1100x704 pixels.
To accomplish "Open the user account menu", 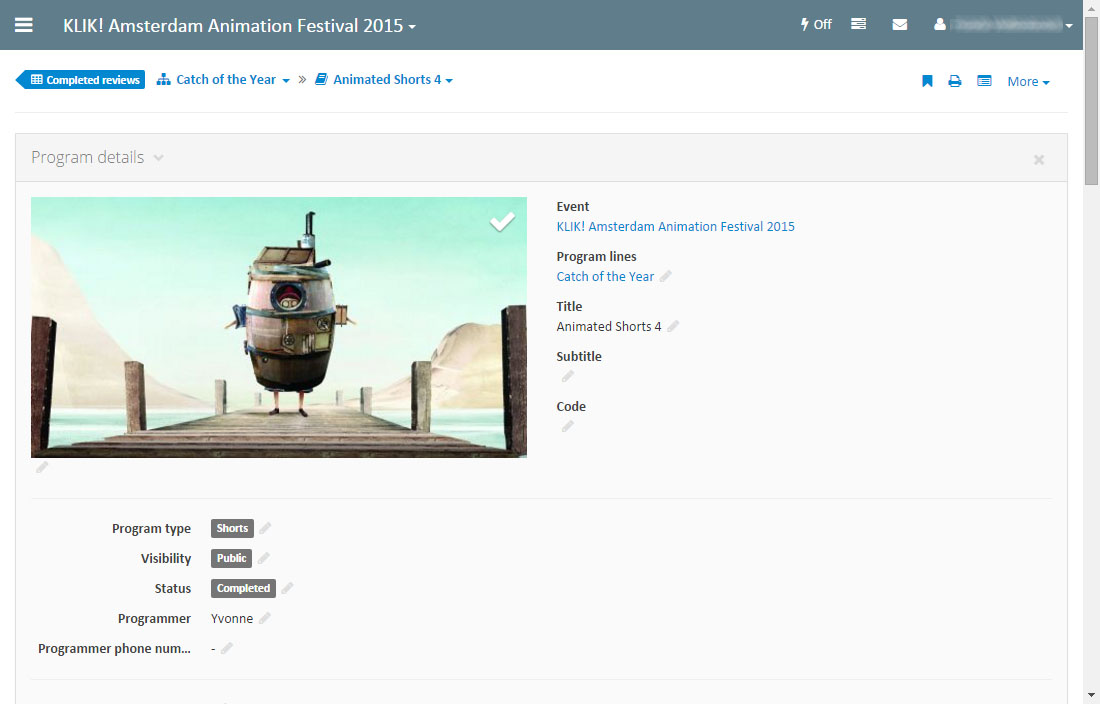I will coord(1003,25).
